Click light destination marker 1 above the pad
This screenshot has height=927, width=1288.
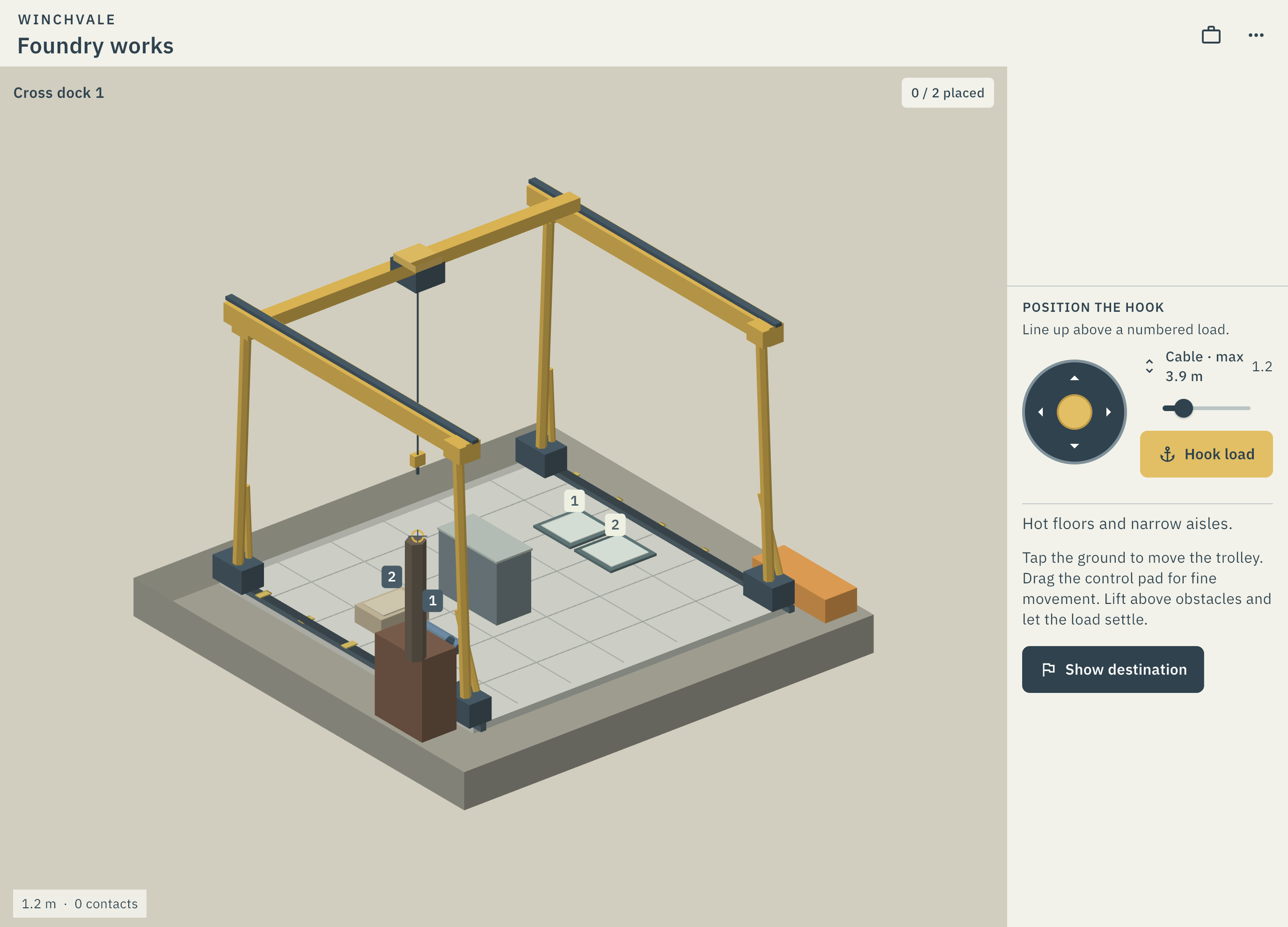[x=574, y=500]
